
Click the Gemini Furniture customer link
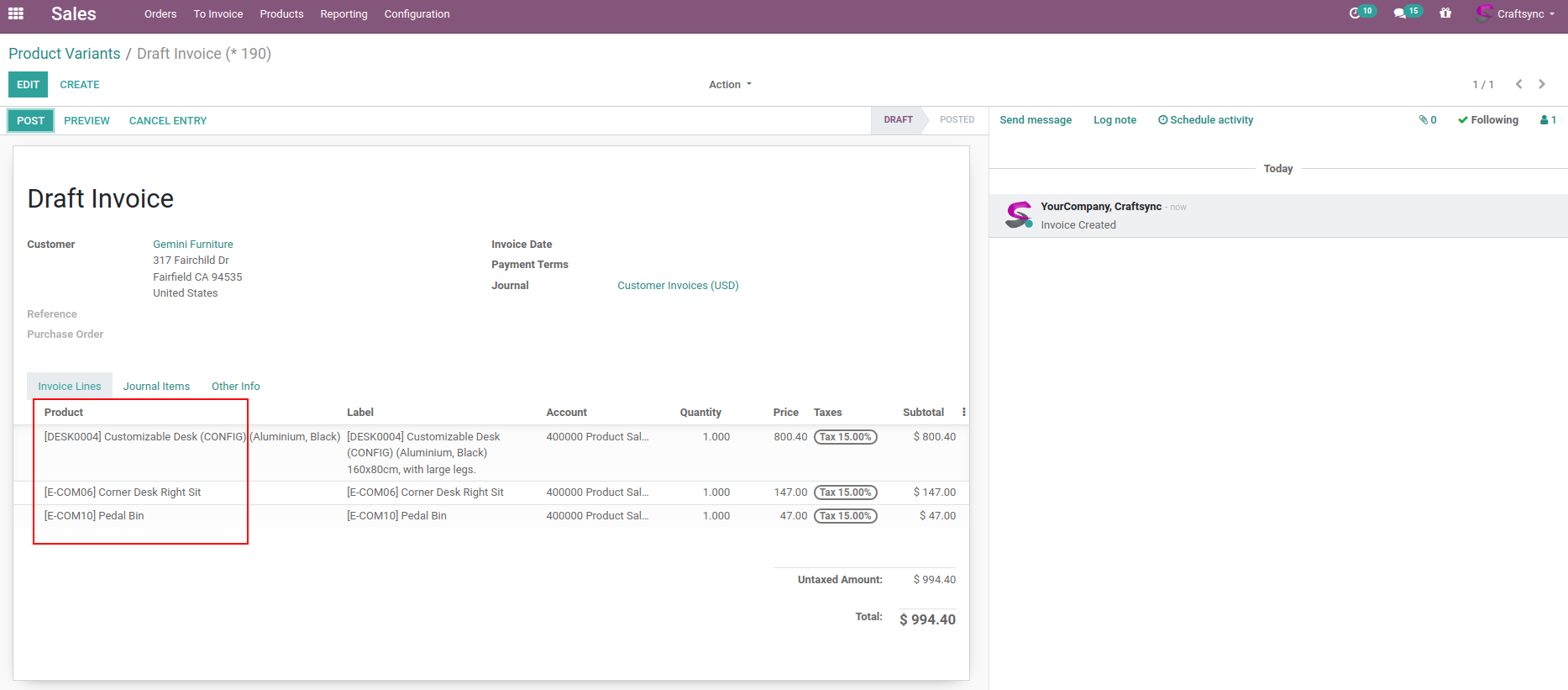[193, 245]
